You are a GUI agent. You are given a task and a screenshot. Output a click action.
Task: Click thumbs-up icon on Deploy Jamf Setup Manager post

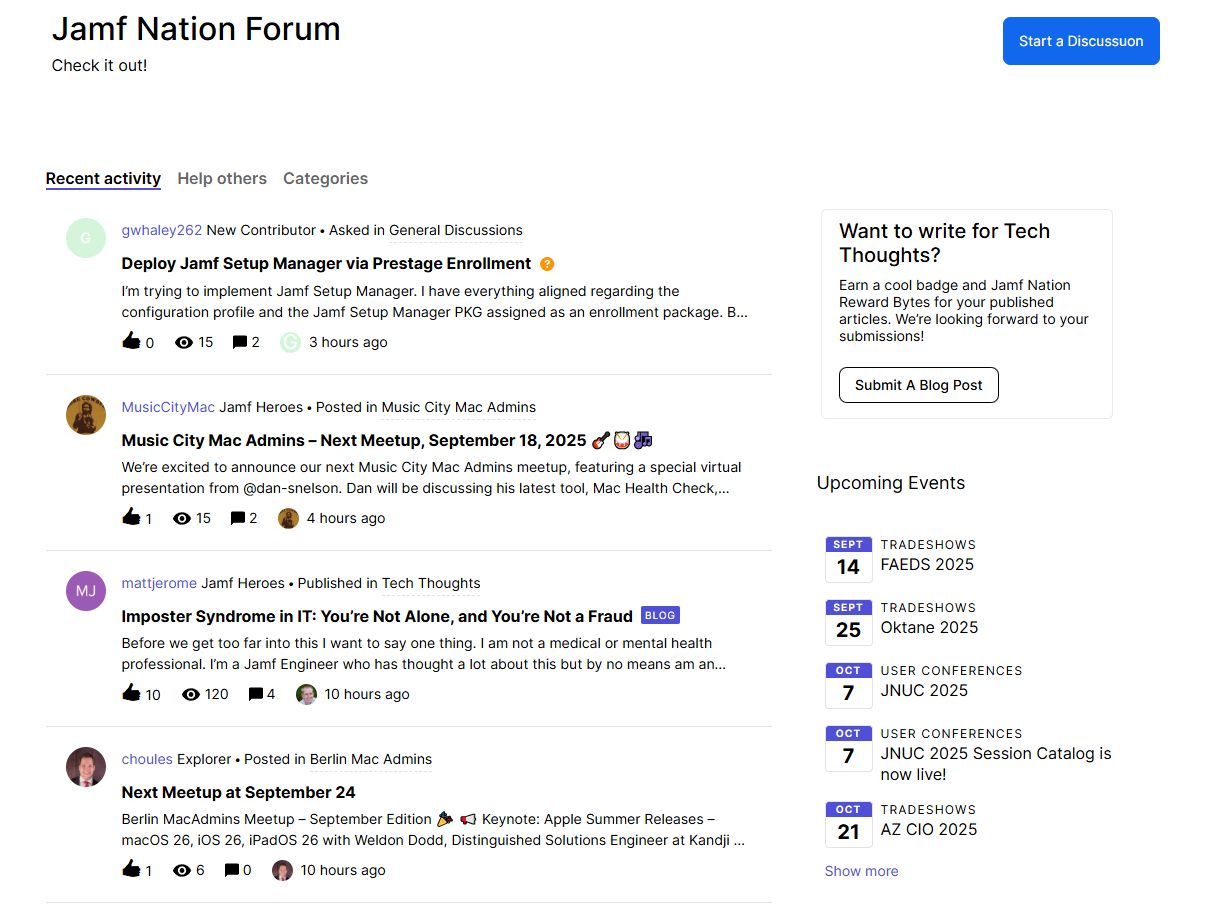(x=131, y=342)
